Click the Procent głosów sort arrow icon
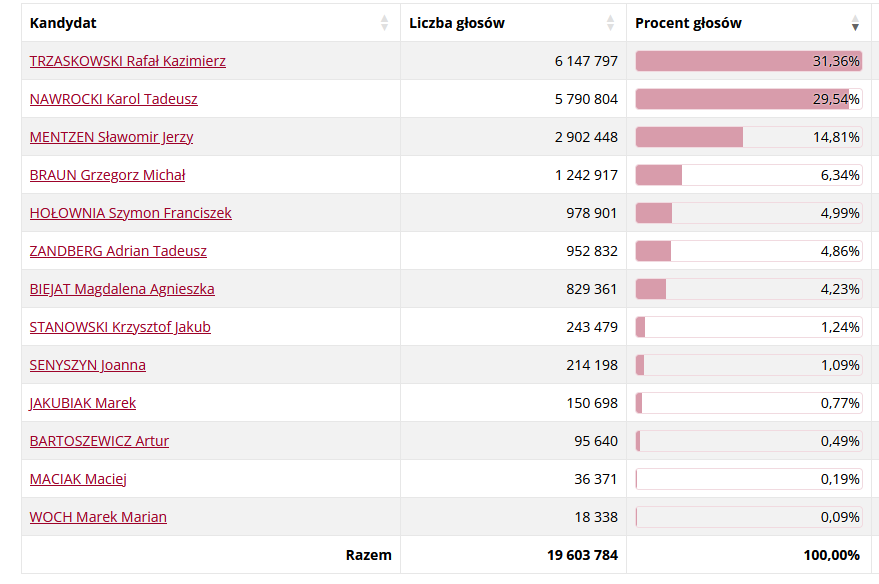The width and height of the screenshot is (879, 584). coord(855,23)
